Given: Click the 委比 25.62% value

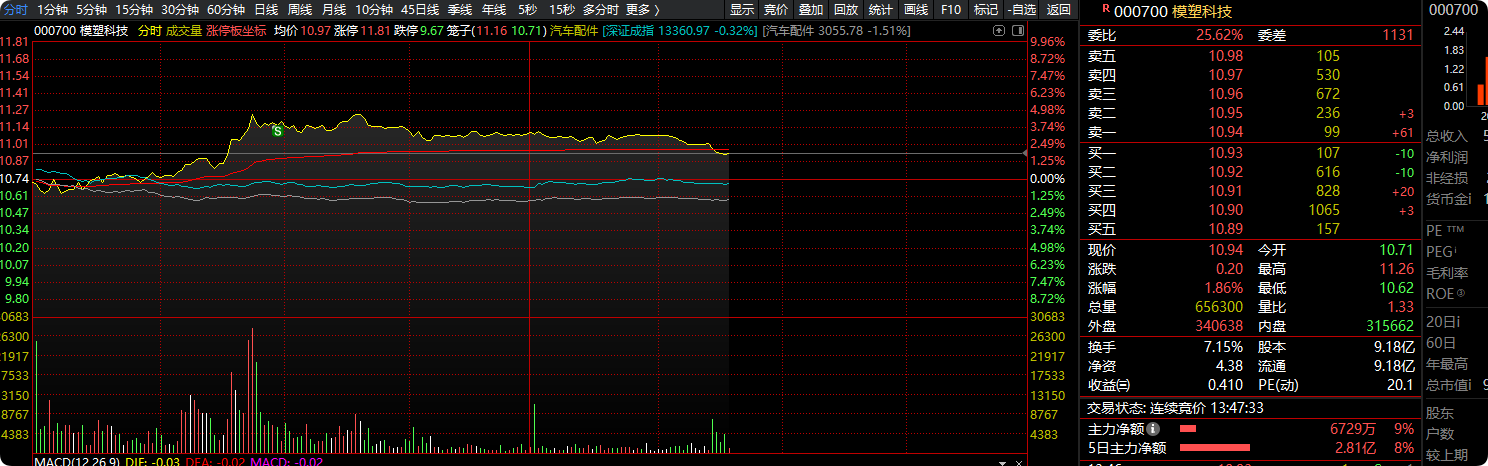Looking at the screenshot, I should click(x=1219, y=35).
